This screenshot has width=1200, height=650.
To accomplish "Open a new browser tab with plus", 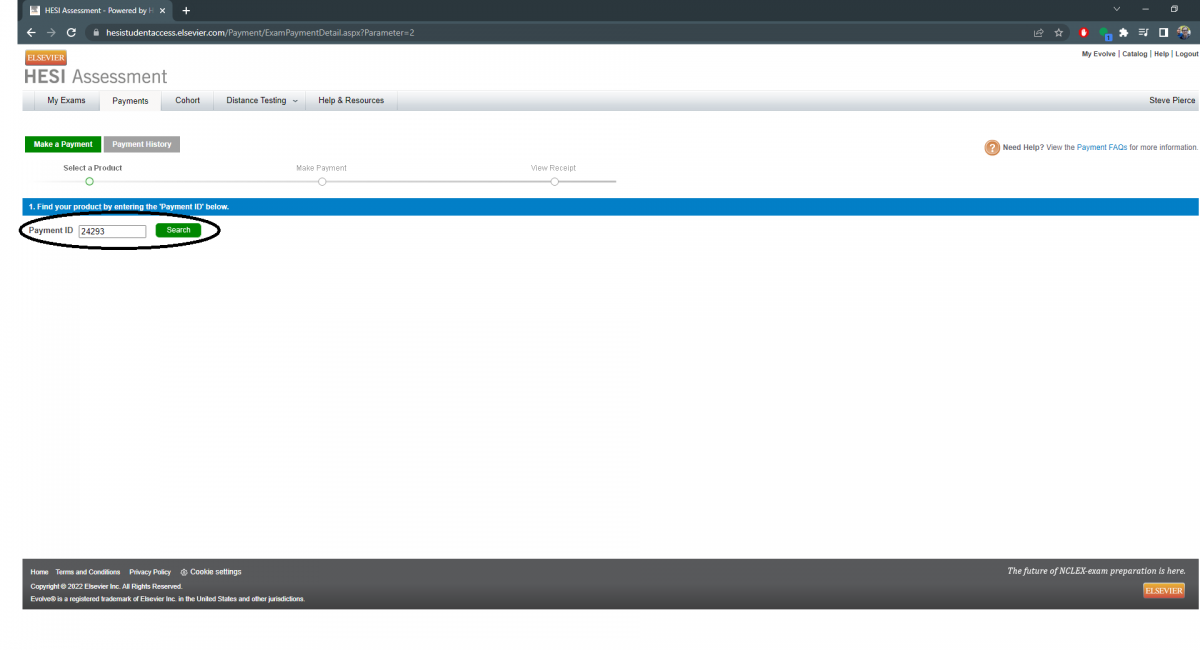I will (x=186, y=10).
